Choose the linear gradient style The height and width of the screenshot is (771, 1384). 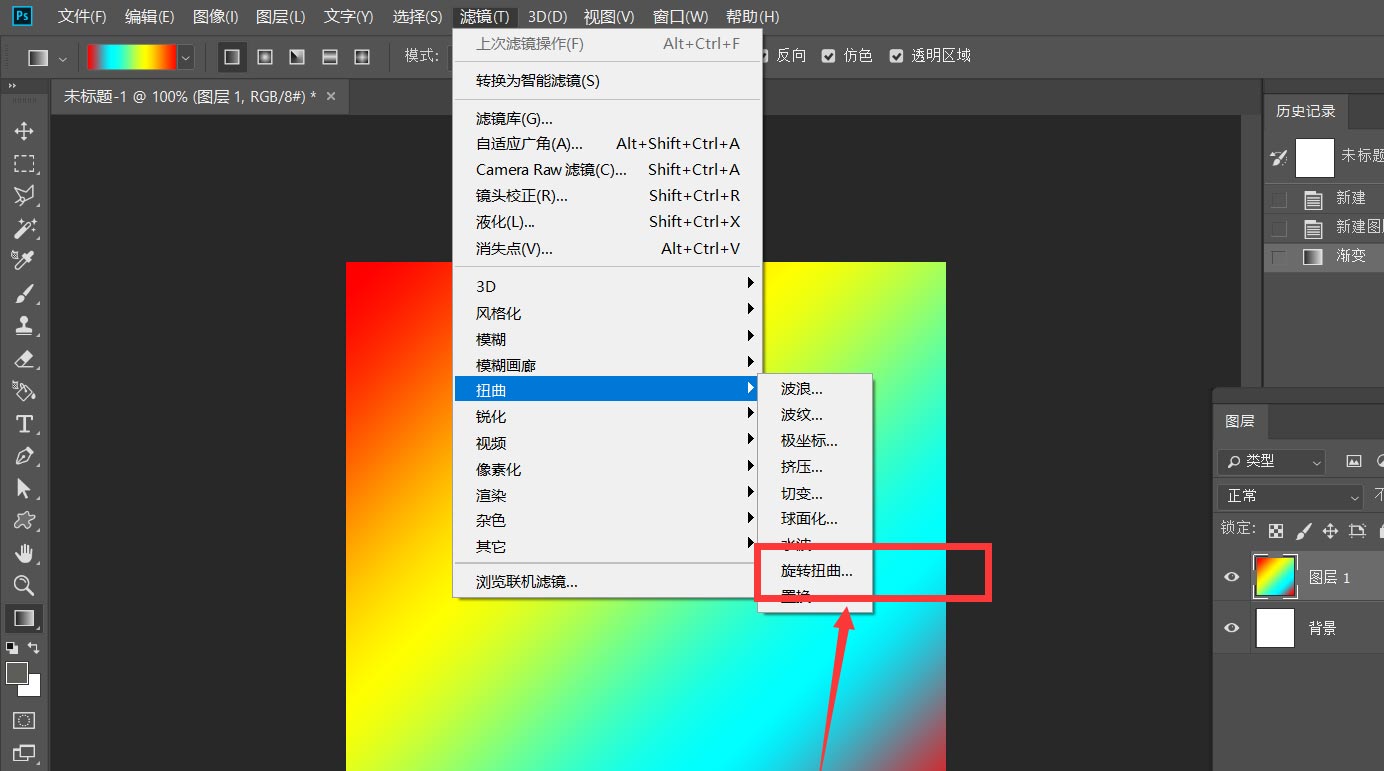click(232, 57)
